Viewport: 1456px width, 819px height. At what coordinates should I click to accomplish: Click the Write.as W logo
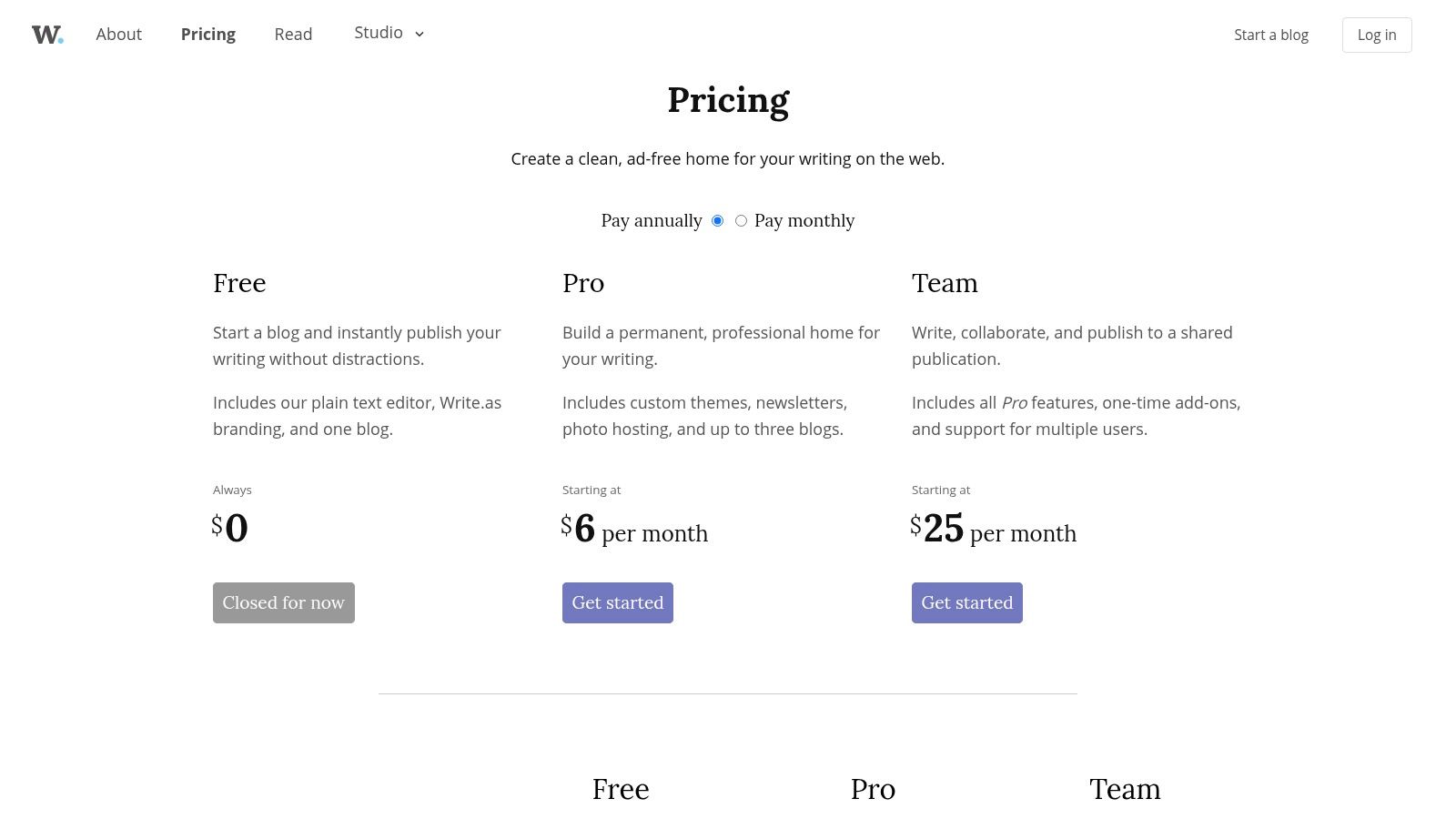tap(47, 35)
